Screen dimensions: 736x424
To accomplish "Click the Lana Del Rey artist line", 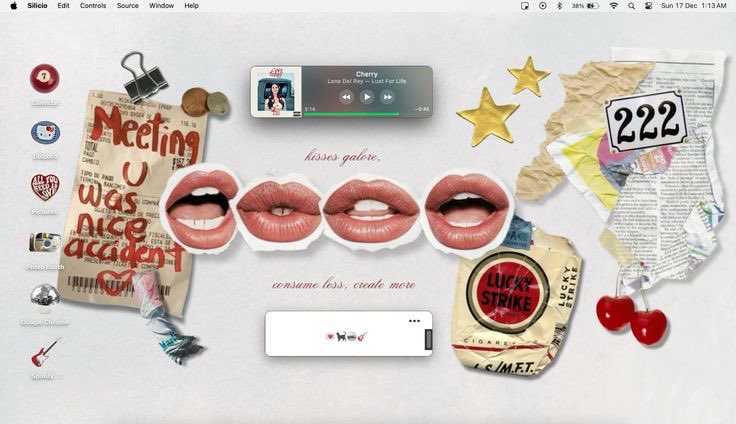I will point(367,81).
